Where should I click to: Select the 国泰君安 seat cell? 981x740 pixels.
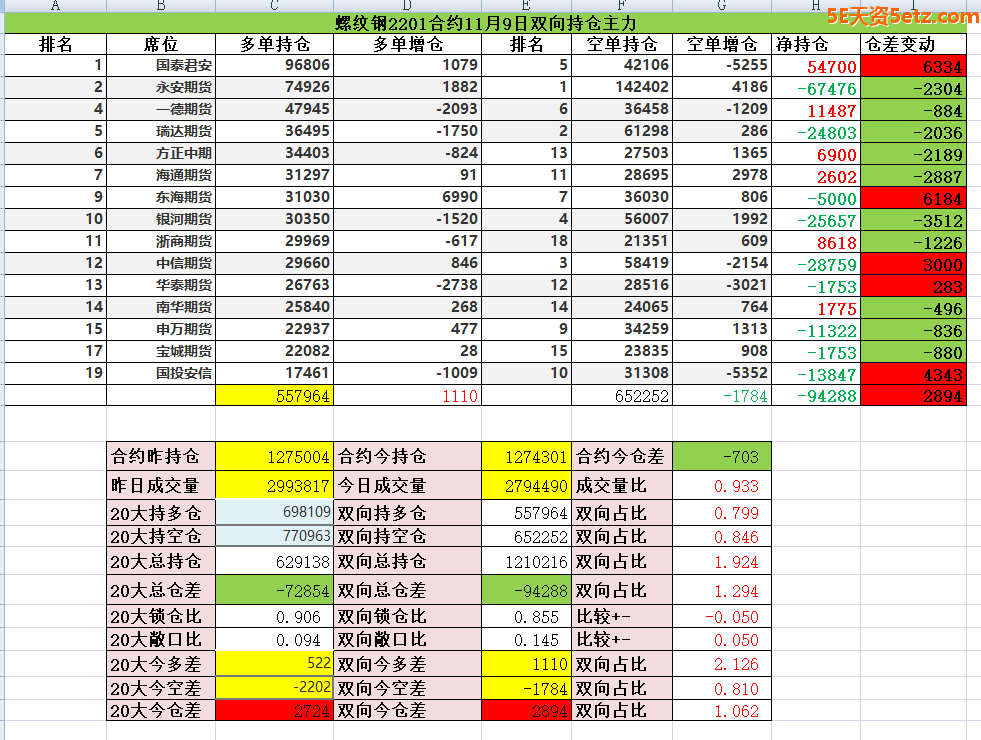click(x=161, y=66)
